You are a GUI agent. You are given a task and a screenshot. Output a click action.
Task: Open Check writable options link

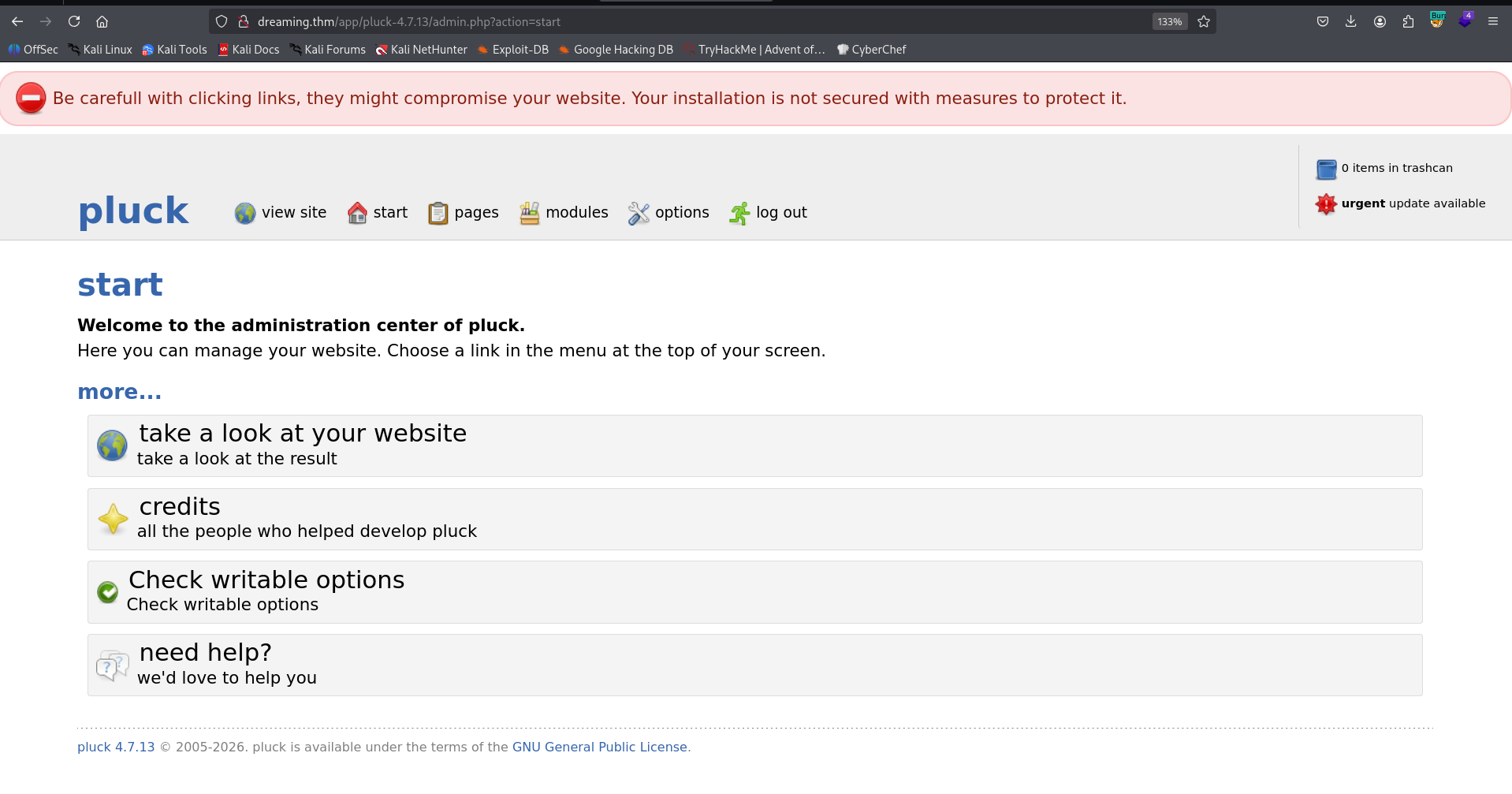[x=266, y=580]
